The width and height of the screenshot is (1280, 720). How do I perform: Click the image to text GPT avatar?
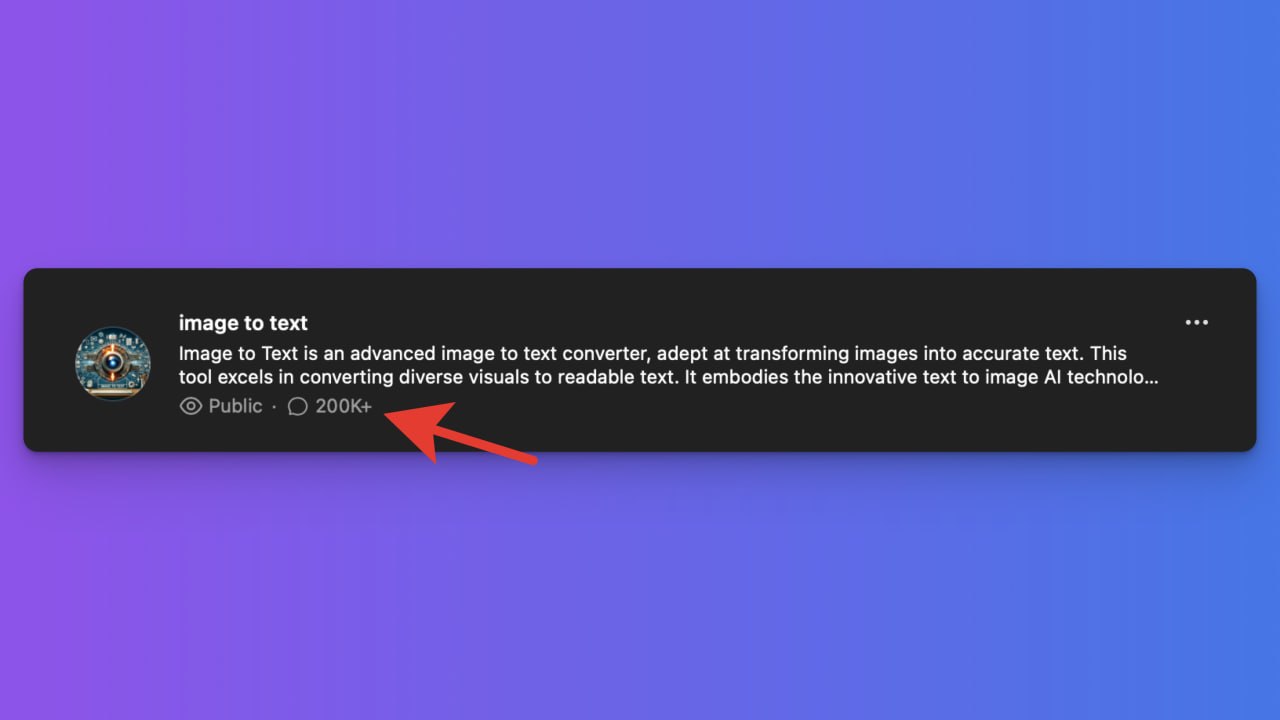113,363
